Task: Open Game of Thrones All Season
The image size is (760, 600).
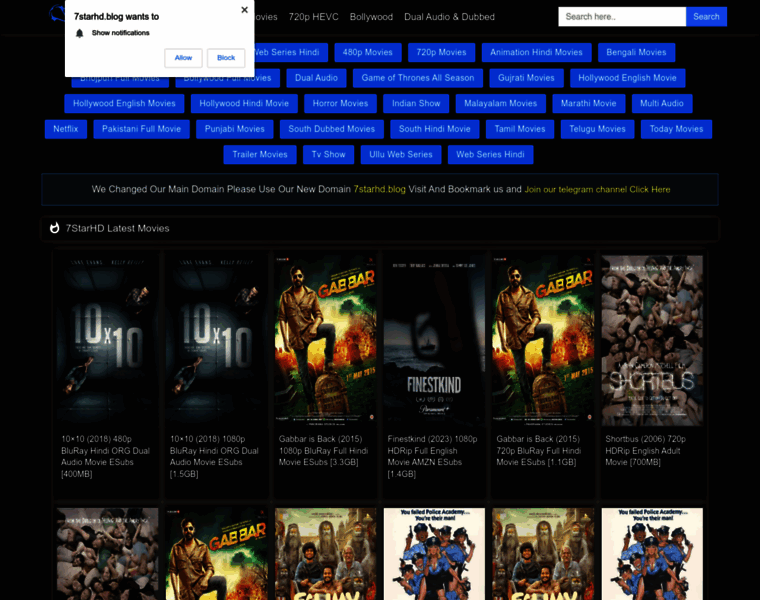Action: pyautogui.click(x=418, y=78)
